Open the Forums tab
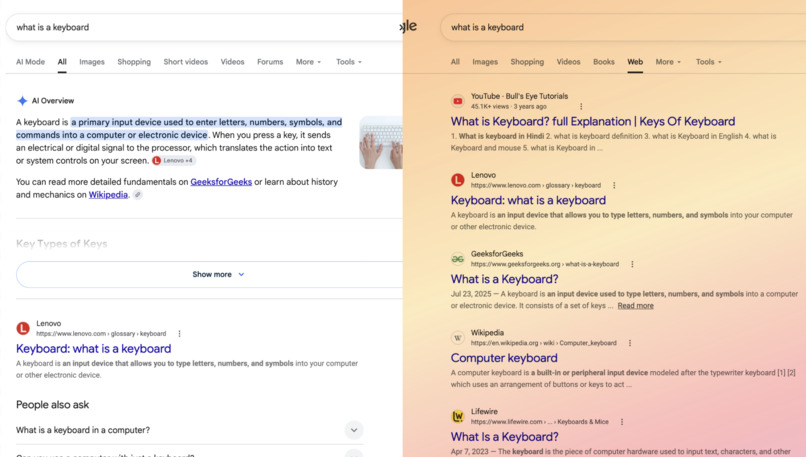Image resolution: width=806 pixels, height=457 pixels. pos(270,62)
